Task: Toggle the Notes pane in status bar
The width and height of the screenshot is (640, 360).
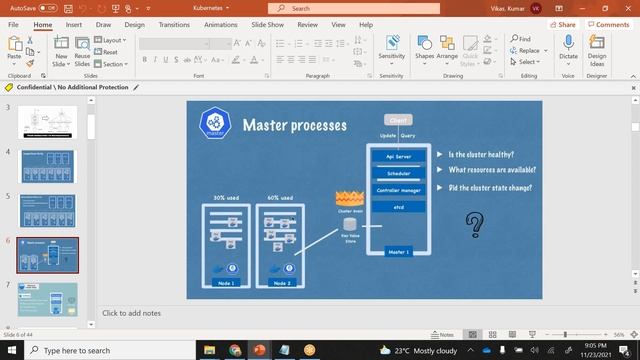Action: [x=442, y=335]
